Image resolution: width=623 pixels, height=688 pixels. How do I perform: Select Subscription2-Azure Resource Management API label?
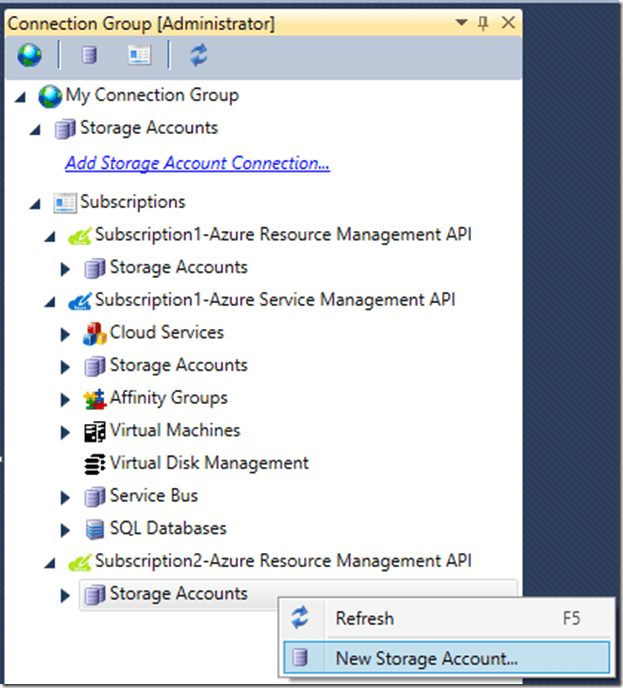pos(283,561)
